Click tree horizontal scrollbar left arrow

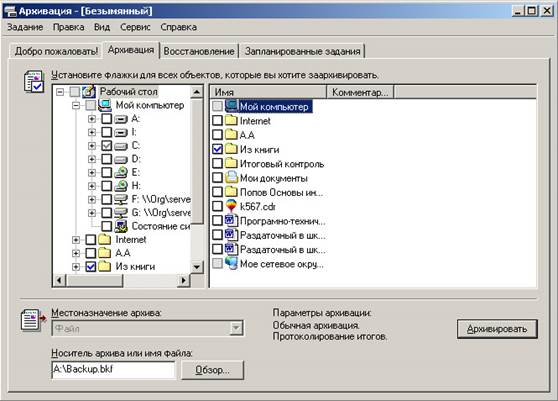point(59,280)
